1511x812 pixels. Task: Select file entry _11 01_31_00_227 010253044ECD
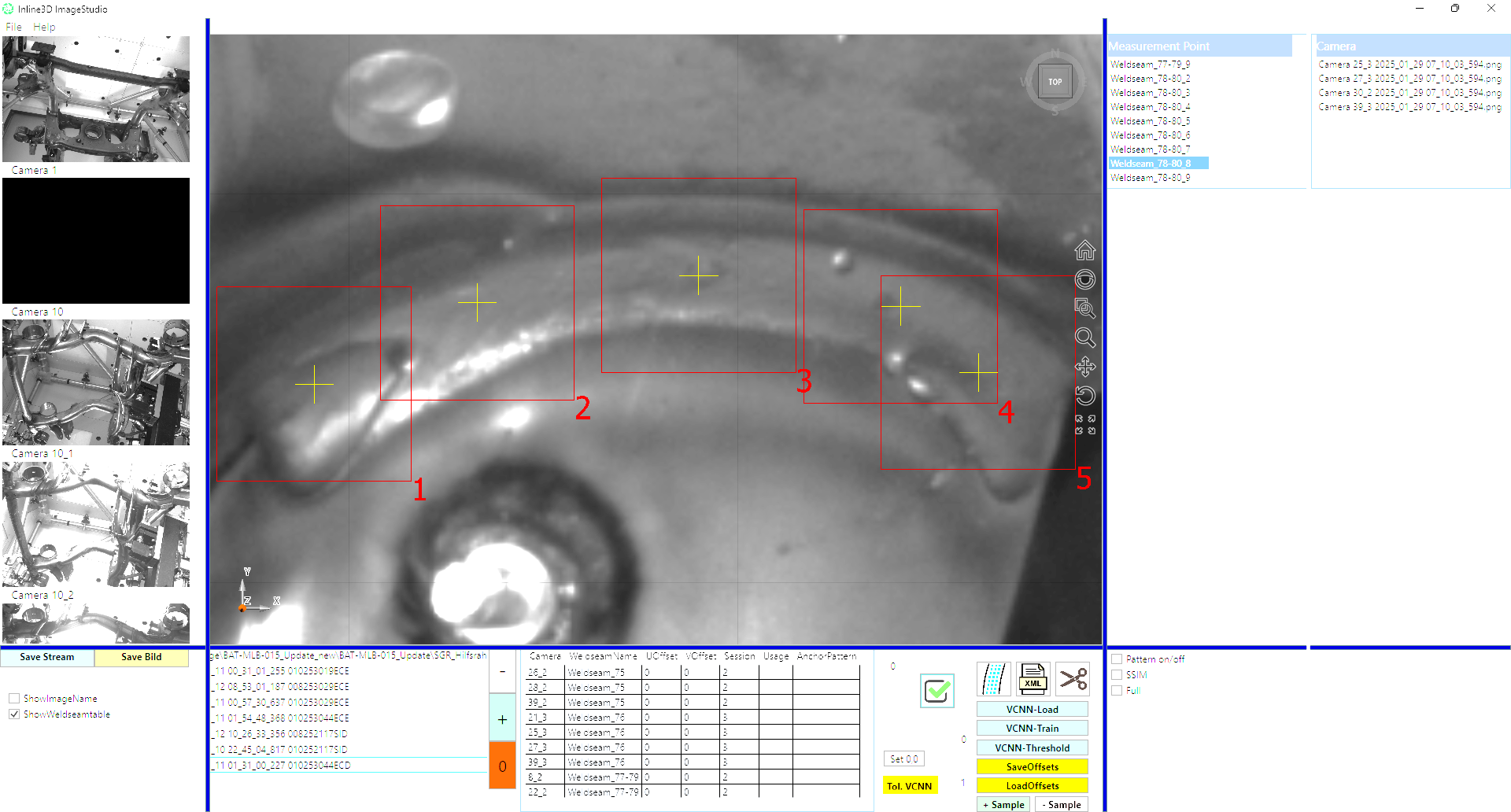(x=349, y=765)
